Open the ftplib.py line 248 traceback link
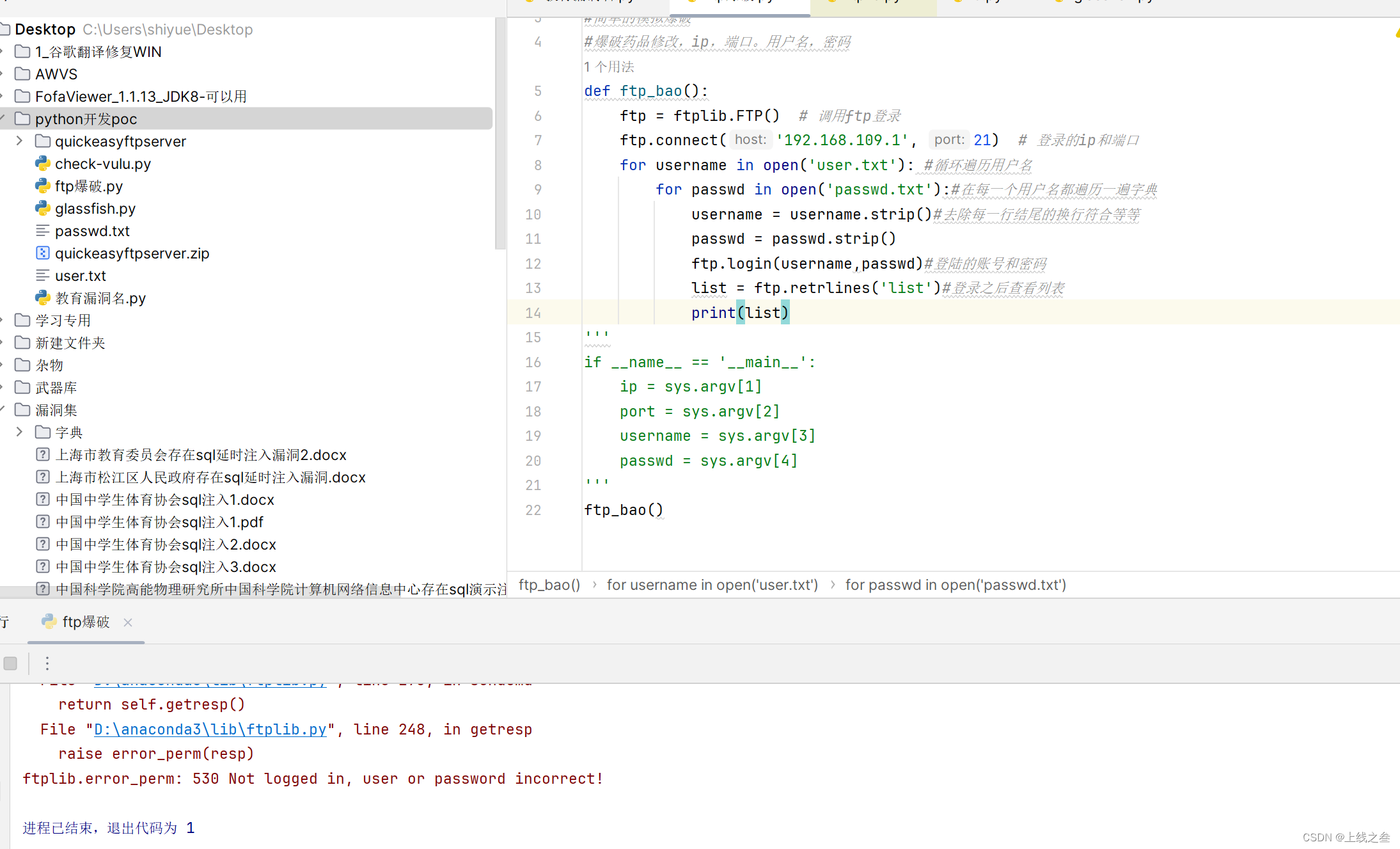The width and height of the screenshot is (1400, 849). pos(210,729)
